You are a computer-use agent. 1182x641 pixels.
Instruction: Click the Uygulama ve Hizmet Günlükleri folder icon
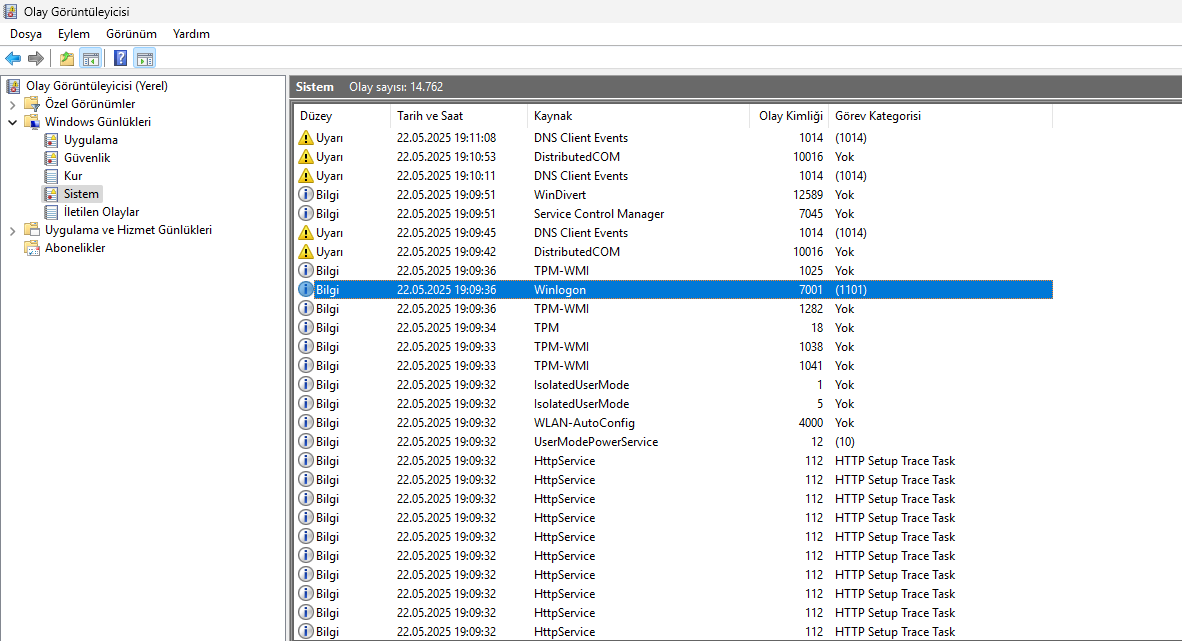[x=32, y=229]
